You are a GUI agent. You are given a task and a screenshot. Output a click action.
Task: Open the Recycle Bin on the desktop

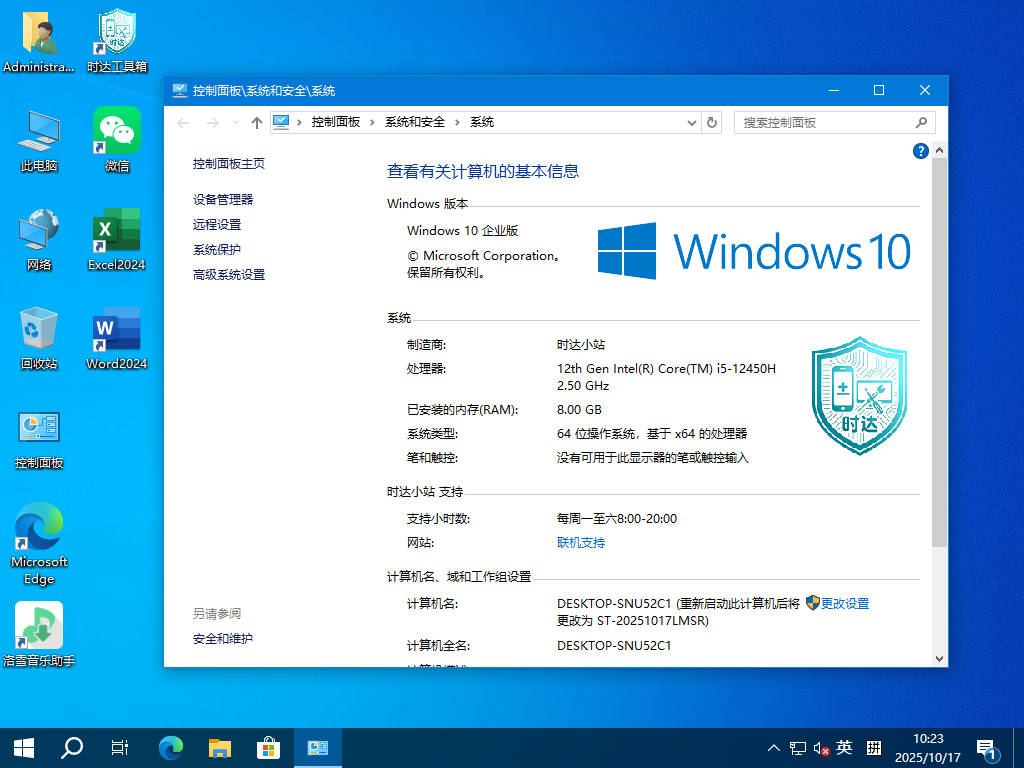(39, 331)
